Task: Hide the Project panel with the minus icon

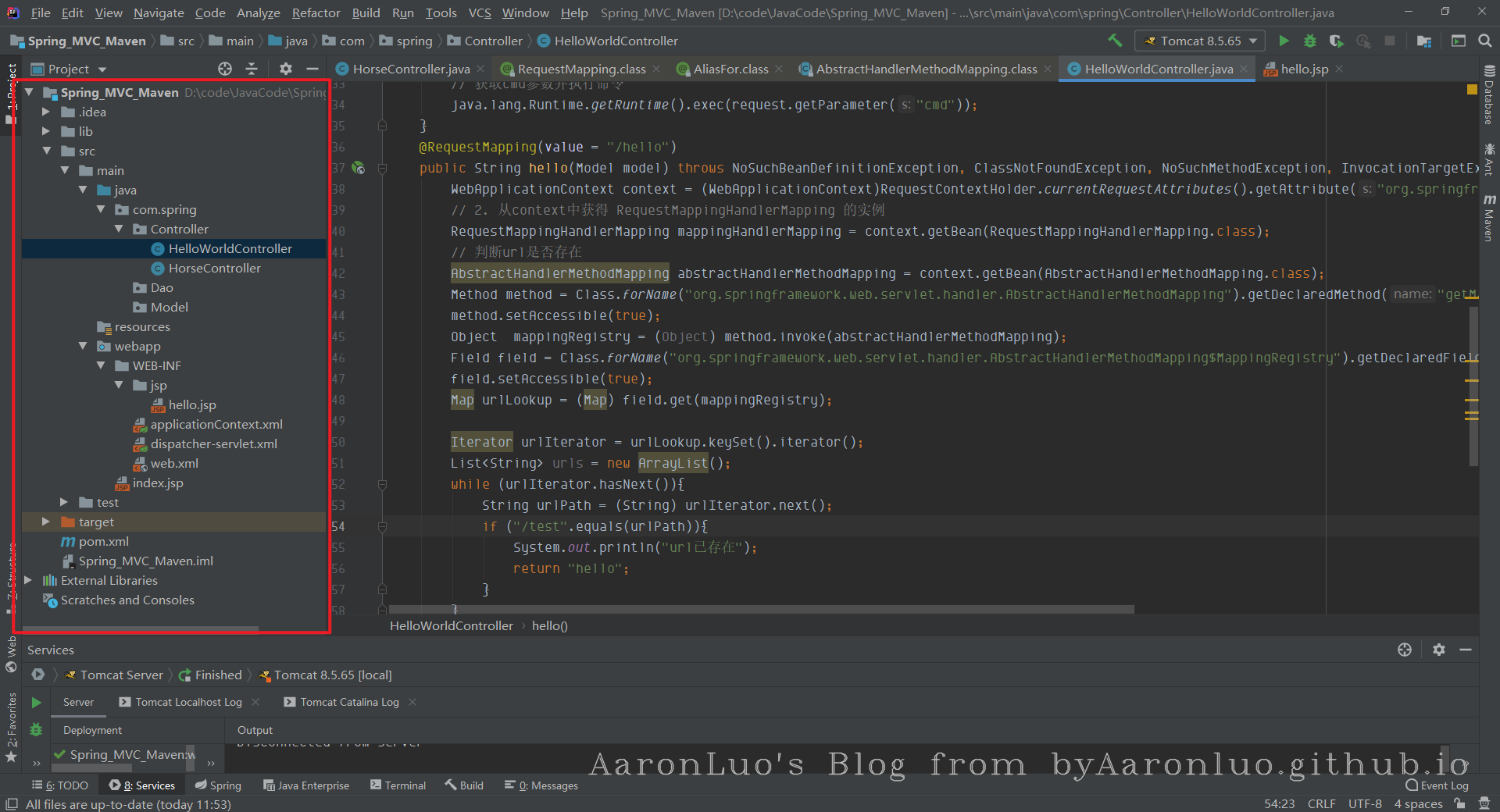Action: (312, 69)
